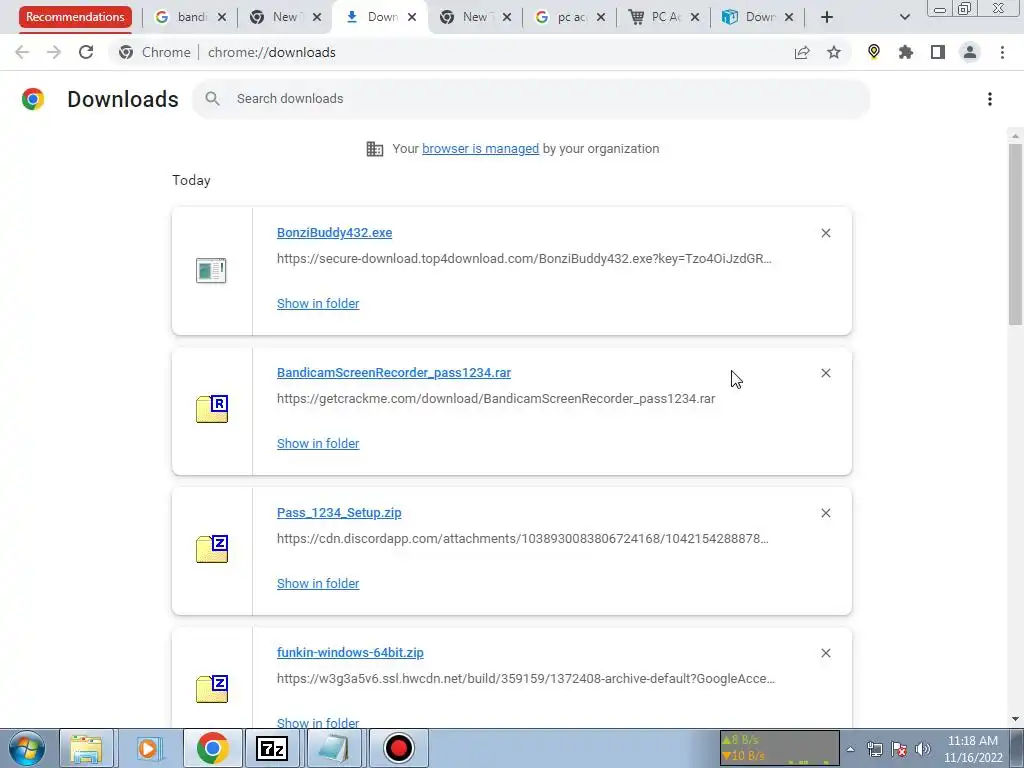Close the PC Ac shopping cart tab

point(695,17)
